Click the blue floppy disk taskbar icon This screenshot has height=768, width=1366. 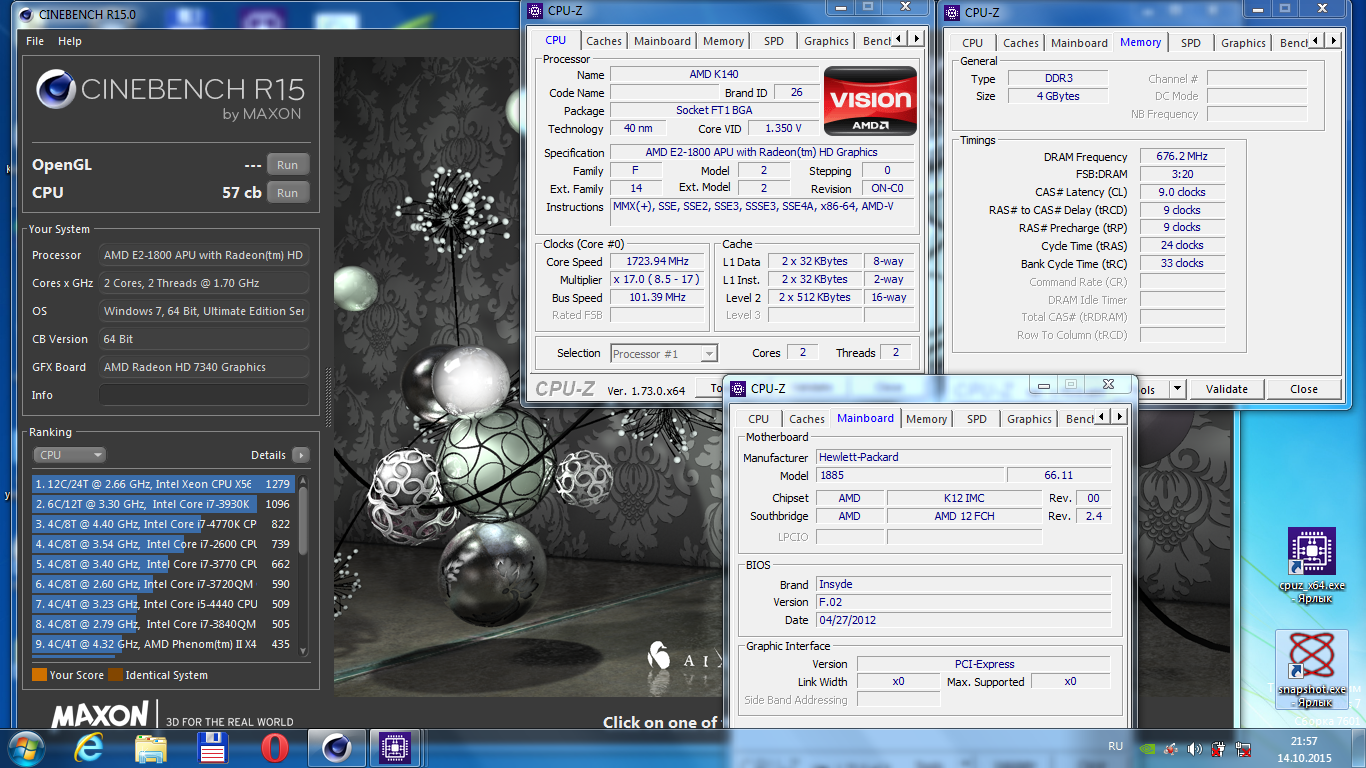[x=214, y=748]
